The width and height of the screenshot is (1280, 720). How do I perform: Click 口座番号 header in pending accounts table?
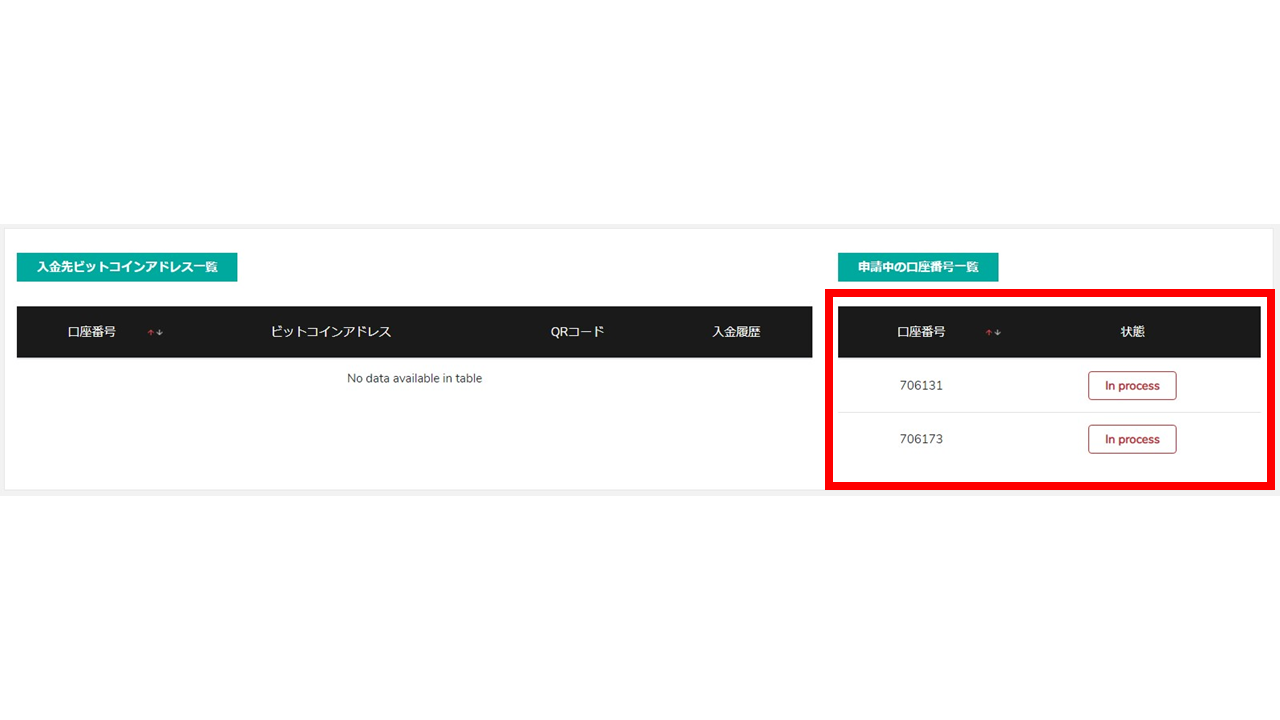(921, 332)
